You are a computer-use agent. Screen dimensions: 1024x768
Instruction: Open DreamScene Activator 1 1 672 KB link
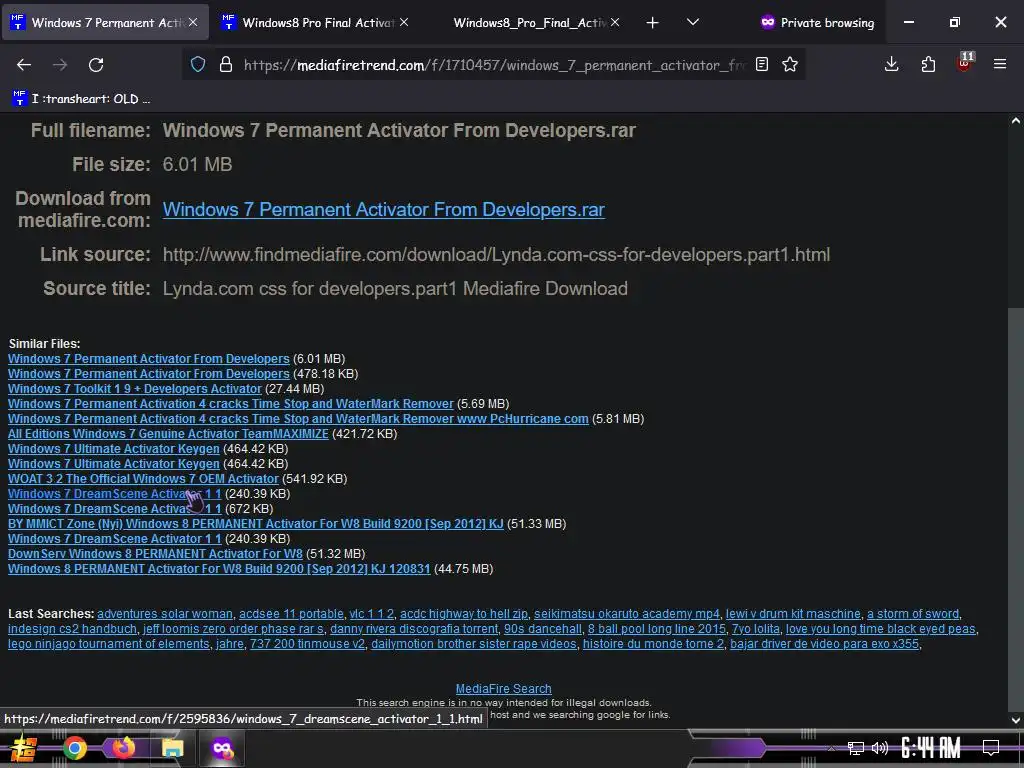[x=114, y=509]
